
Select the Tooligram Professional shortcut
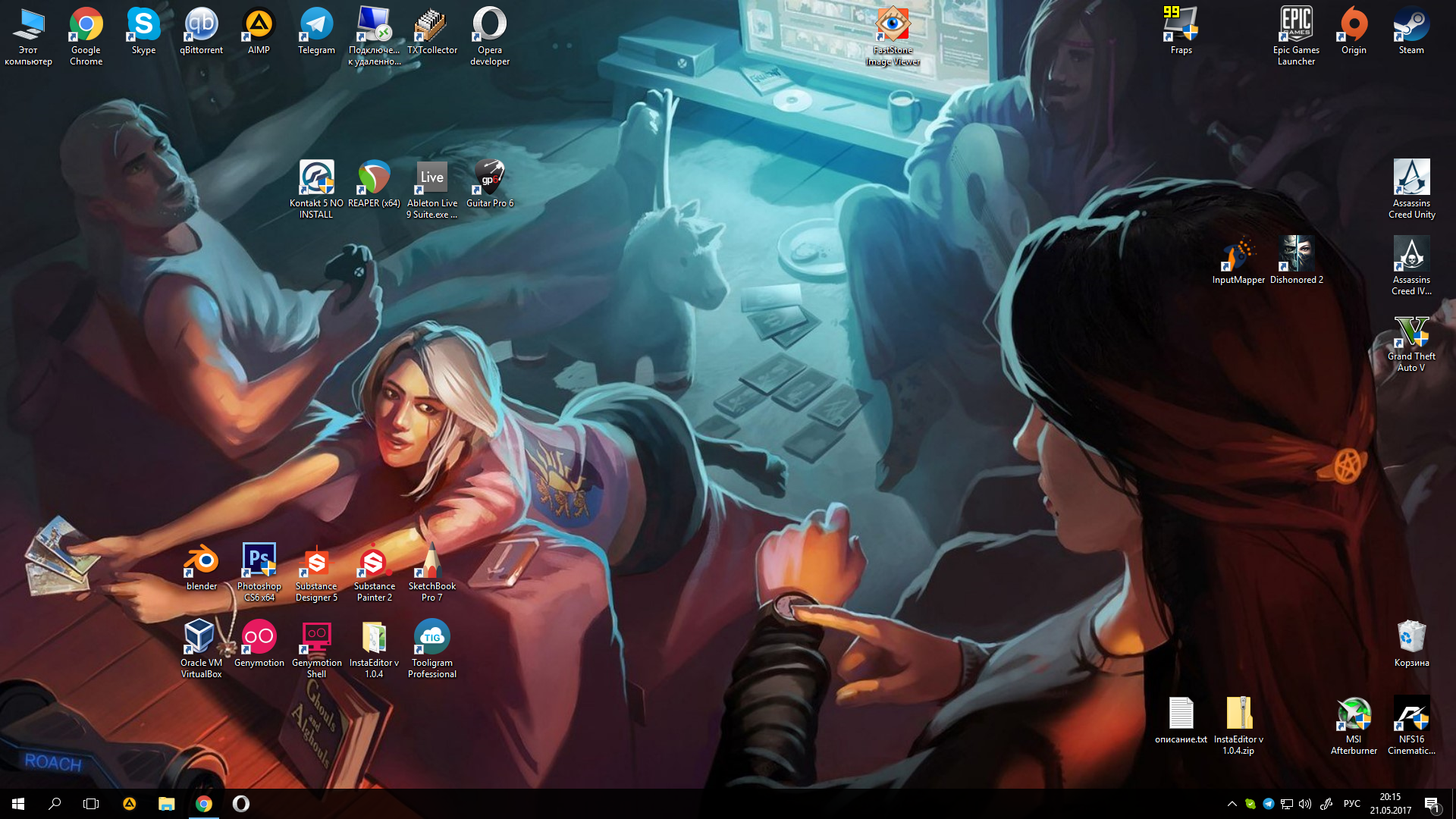(x=432, y=649)
